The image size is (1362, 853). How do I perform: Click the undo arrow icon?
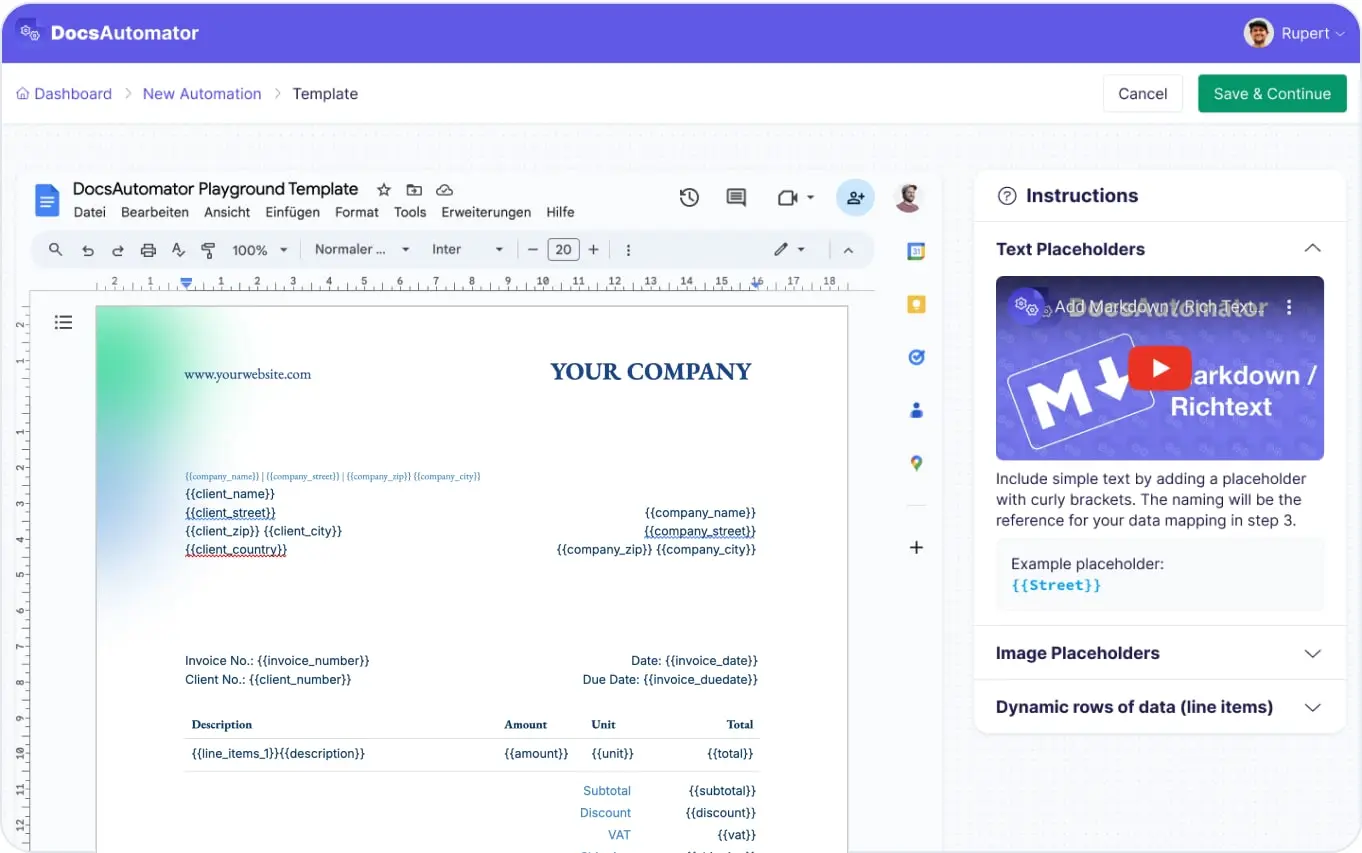coord(88,250)
